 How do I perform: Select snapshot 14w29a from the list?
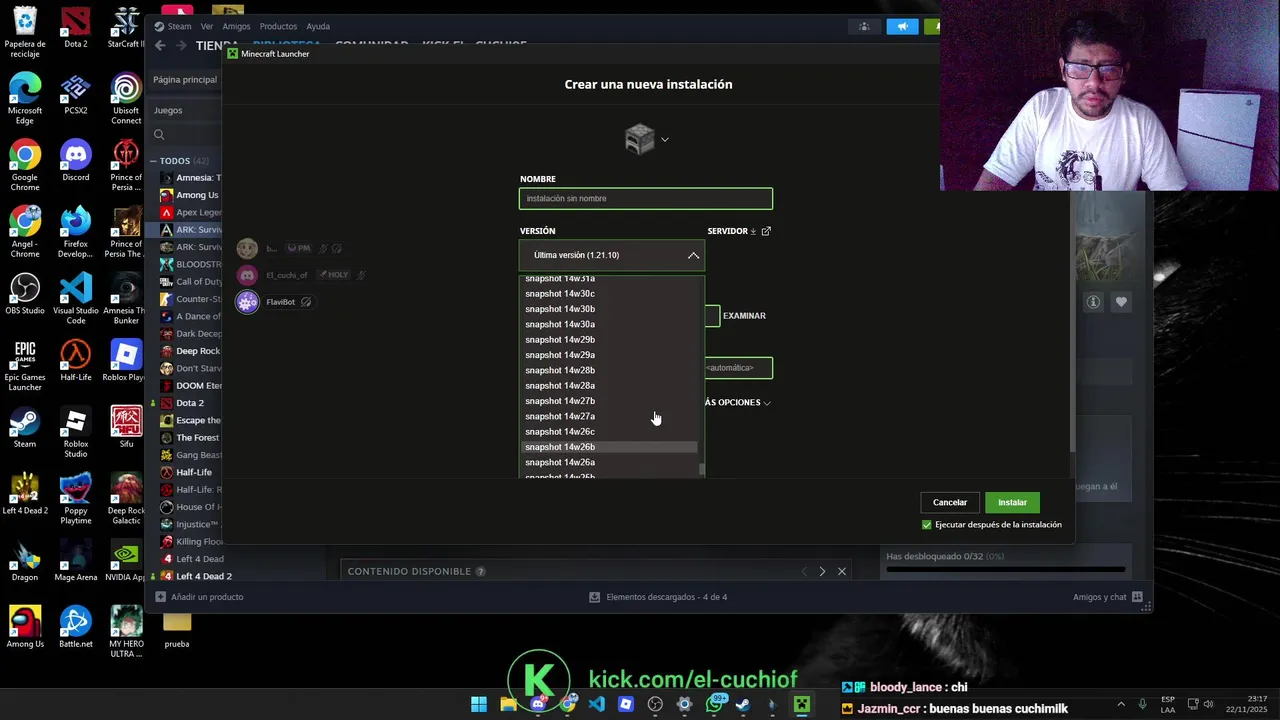[x=608, y=355]
